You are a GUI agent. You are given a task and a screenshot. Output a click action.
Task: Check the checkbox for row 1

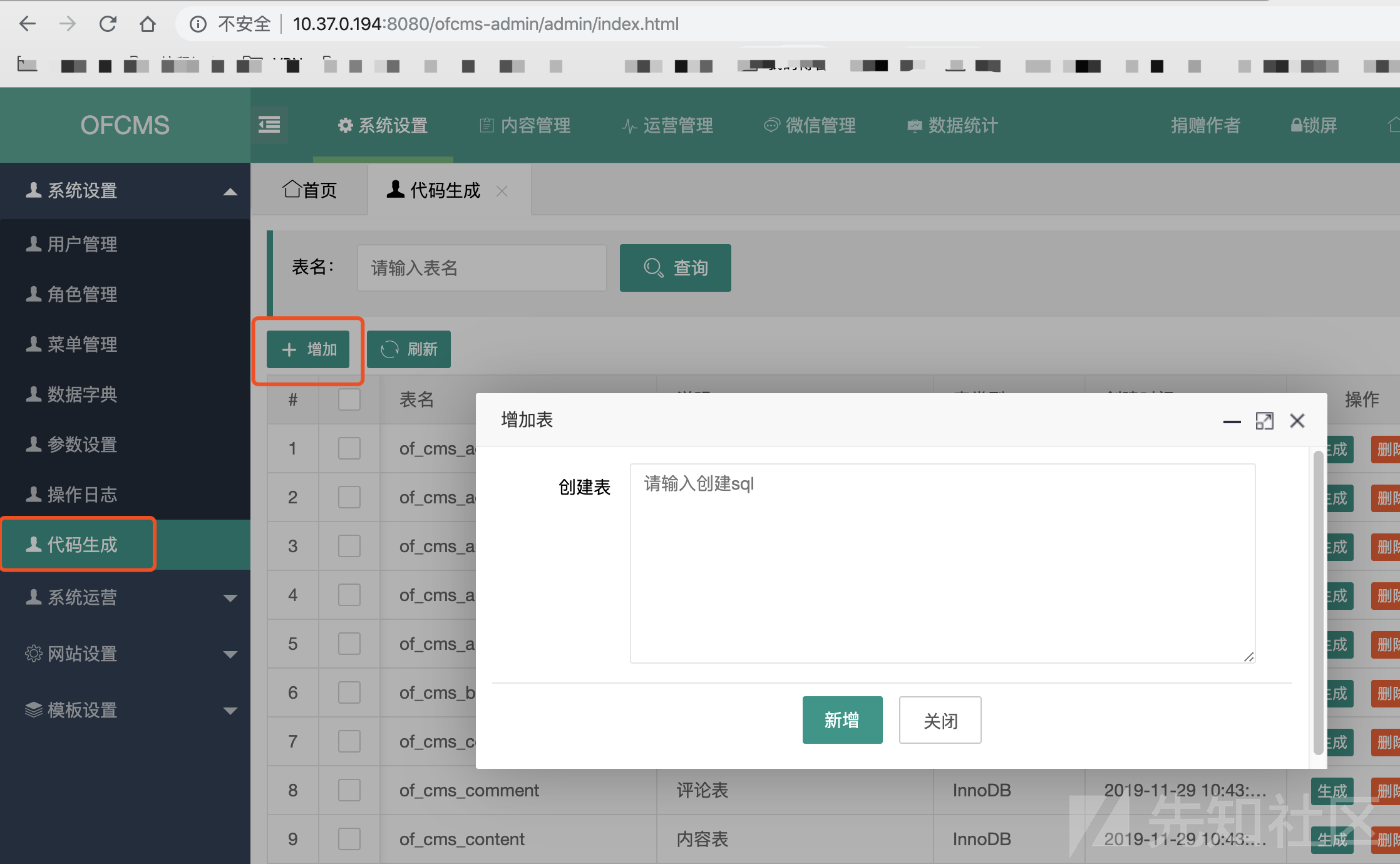tap(349, 448)
